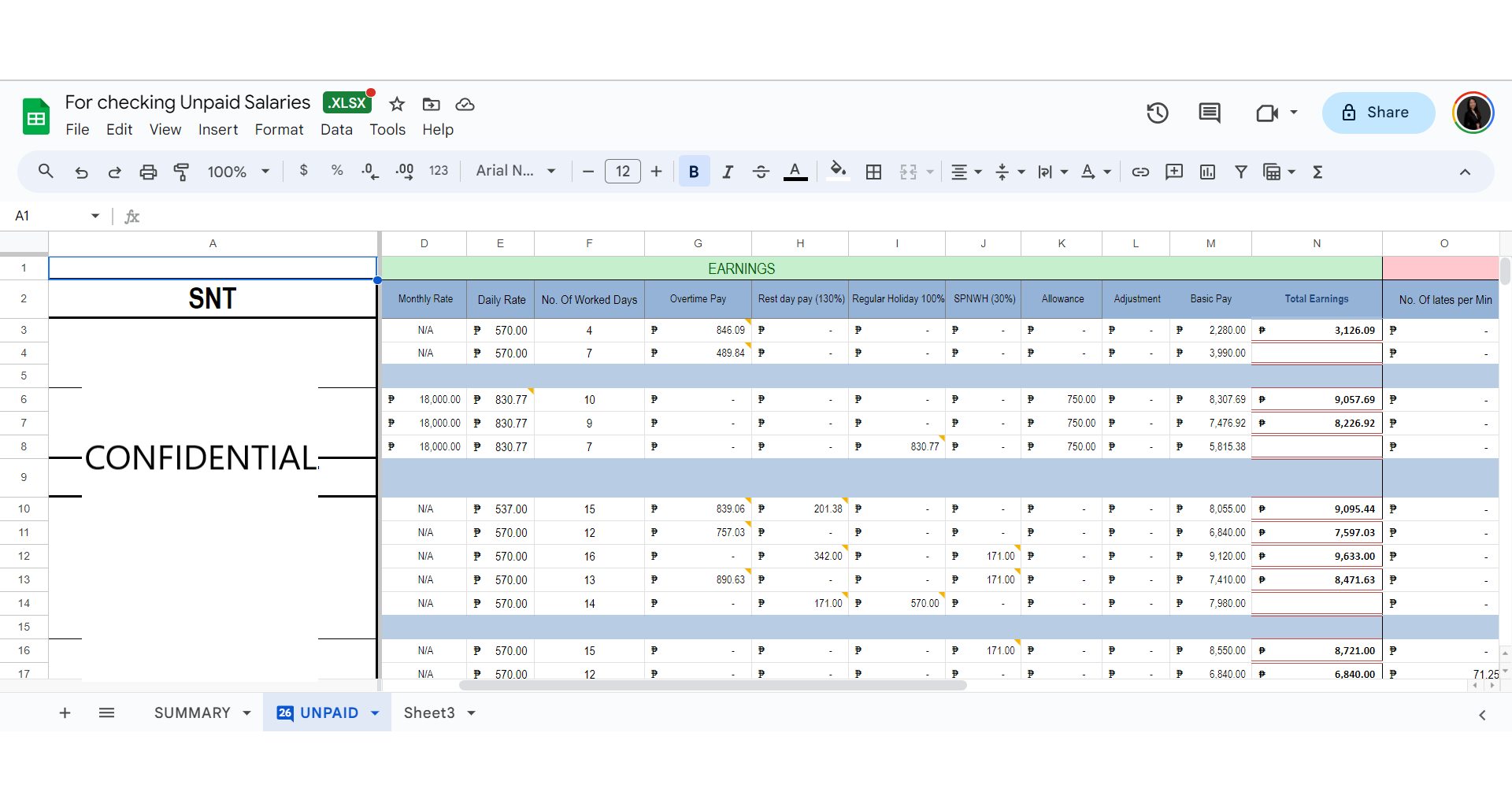1512x803 pixels.
Task: Open the font family dropdown
Action: [516, 171]
